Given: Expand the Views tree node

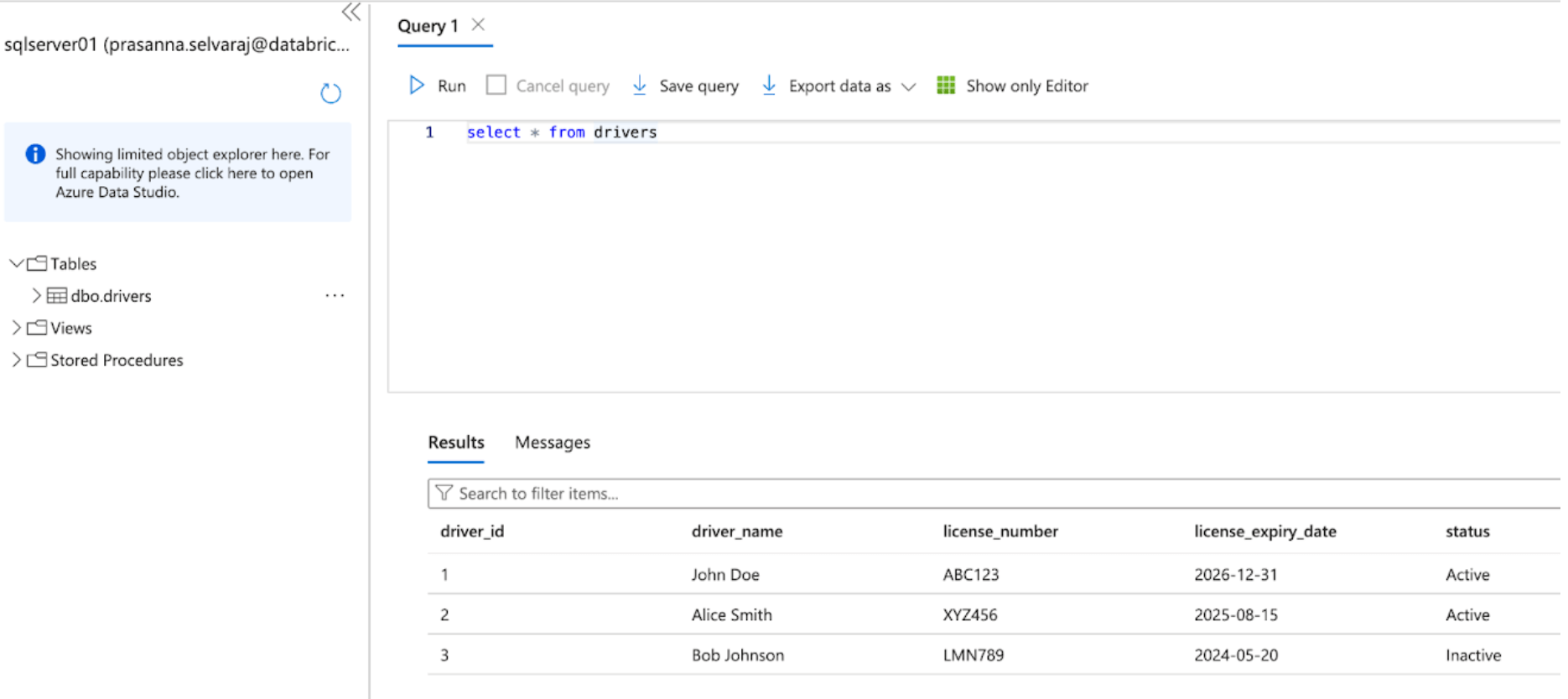Looking at the screenshot, I should [x=16, y=328].
